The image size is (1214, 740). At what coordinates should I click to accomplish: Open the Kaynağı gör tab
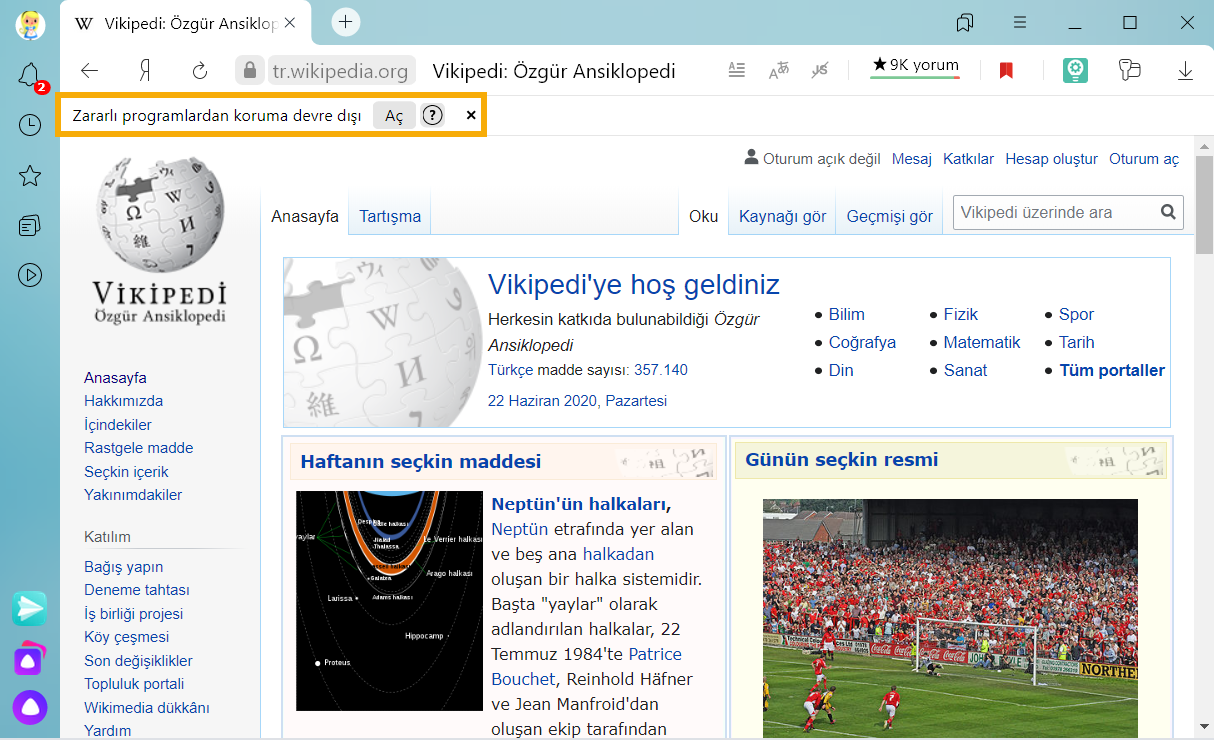782,216
